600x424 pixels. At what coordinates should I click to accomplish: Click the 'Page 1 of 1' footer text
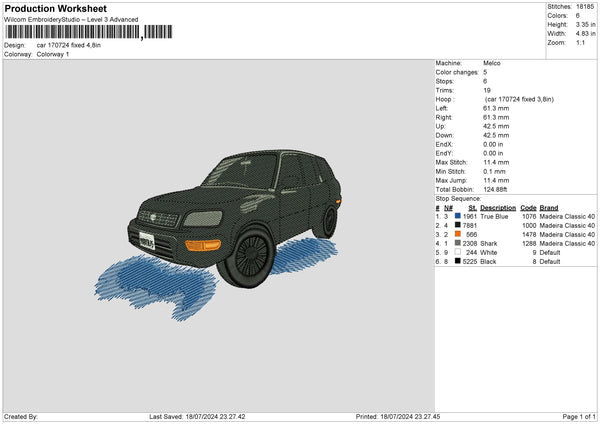579,417
